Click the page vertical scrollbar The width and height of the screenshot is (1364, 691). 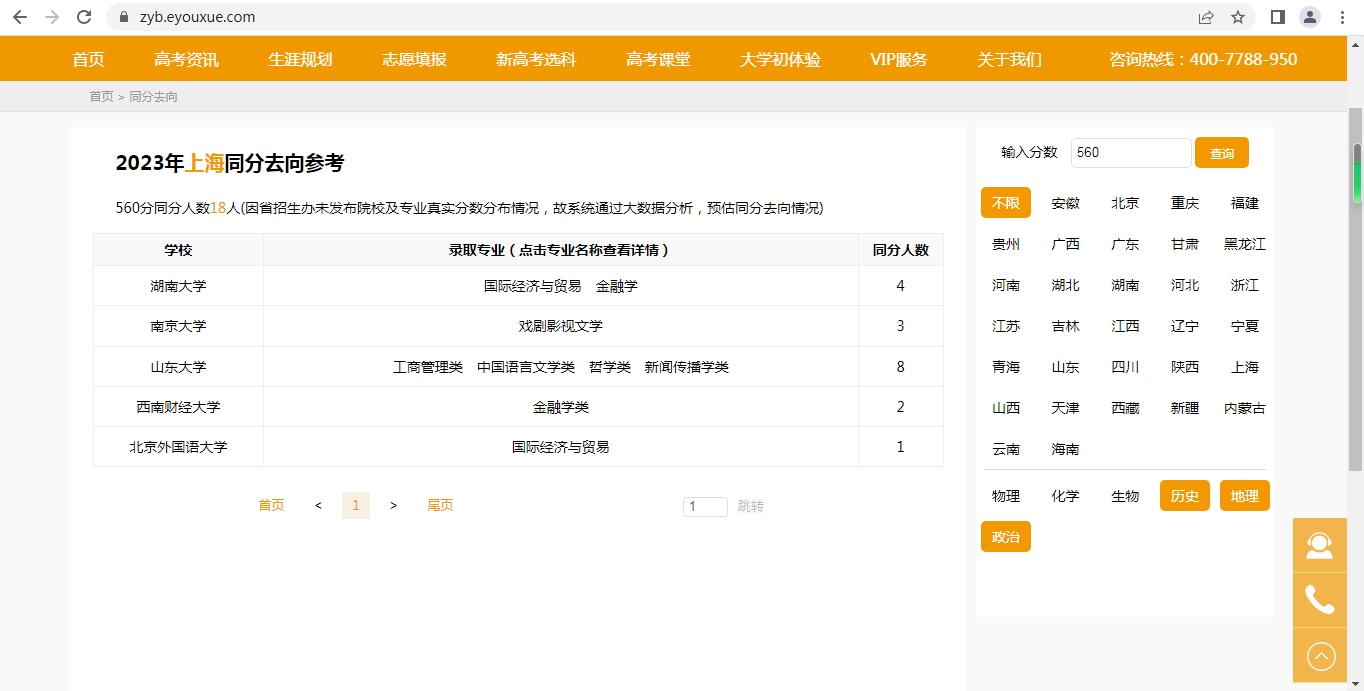click(1357, 300)
